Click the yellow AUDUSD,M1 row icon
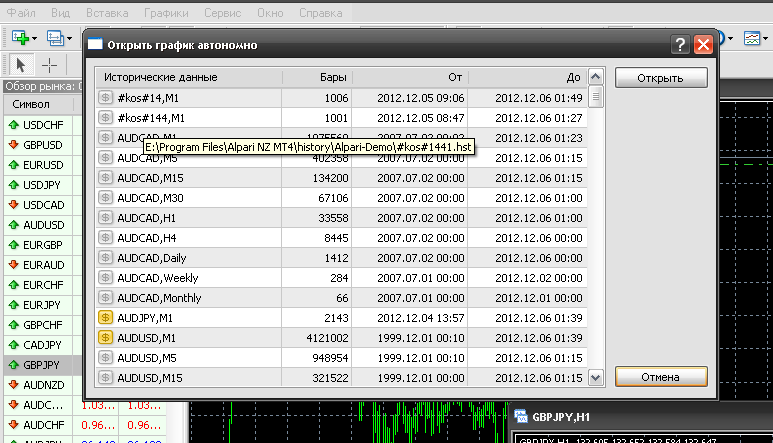The image size is (773, 443). pyautogui.click(x=105, y=338)
